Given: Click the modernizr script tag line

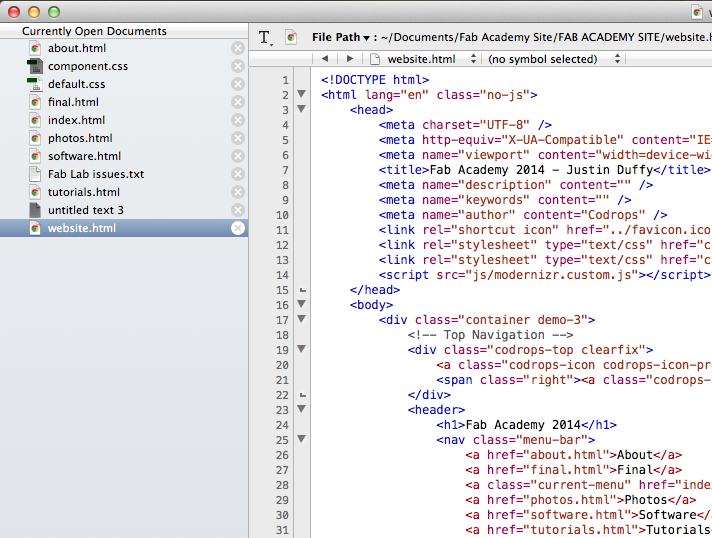Looking at the screenshot, I should [544, 275].
